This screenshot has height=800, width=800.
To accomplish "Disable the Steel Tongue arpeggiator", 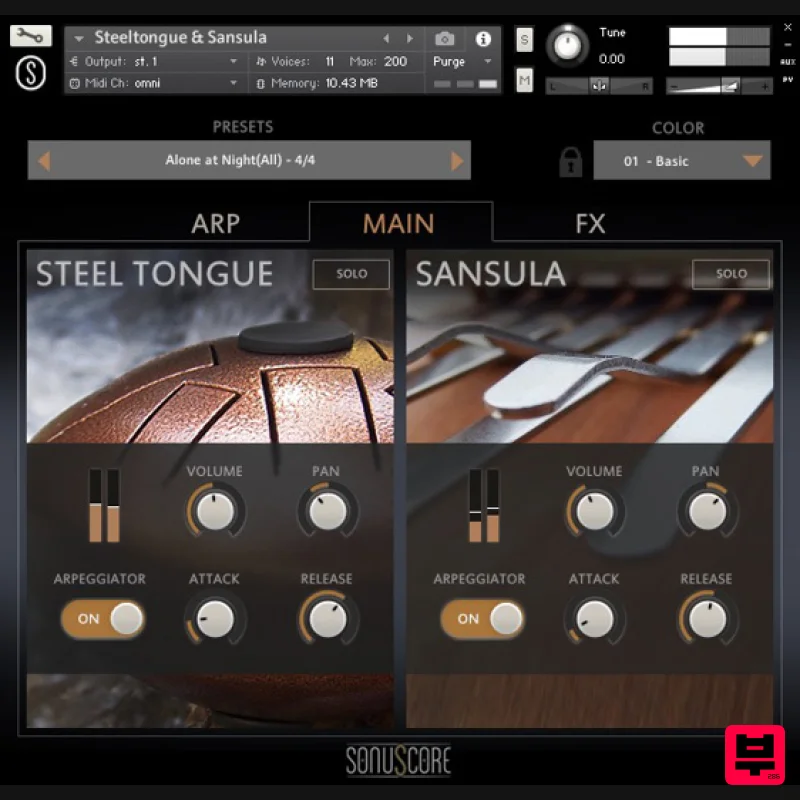I will (x=102, y=619).
